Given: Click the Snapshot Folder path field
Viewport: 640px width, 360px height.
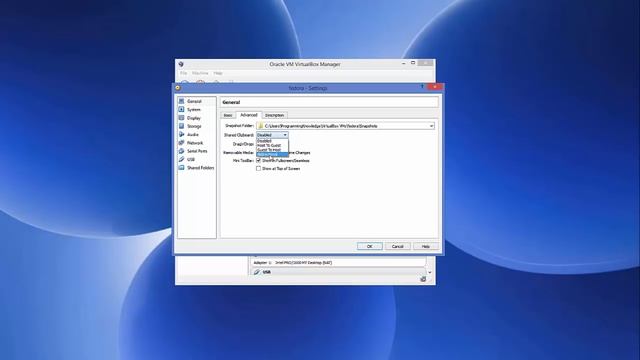Looking at the screenshot, I should 345,126.
